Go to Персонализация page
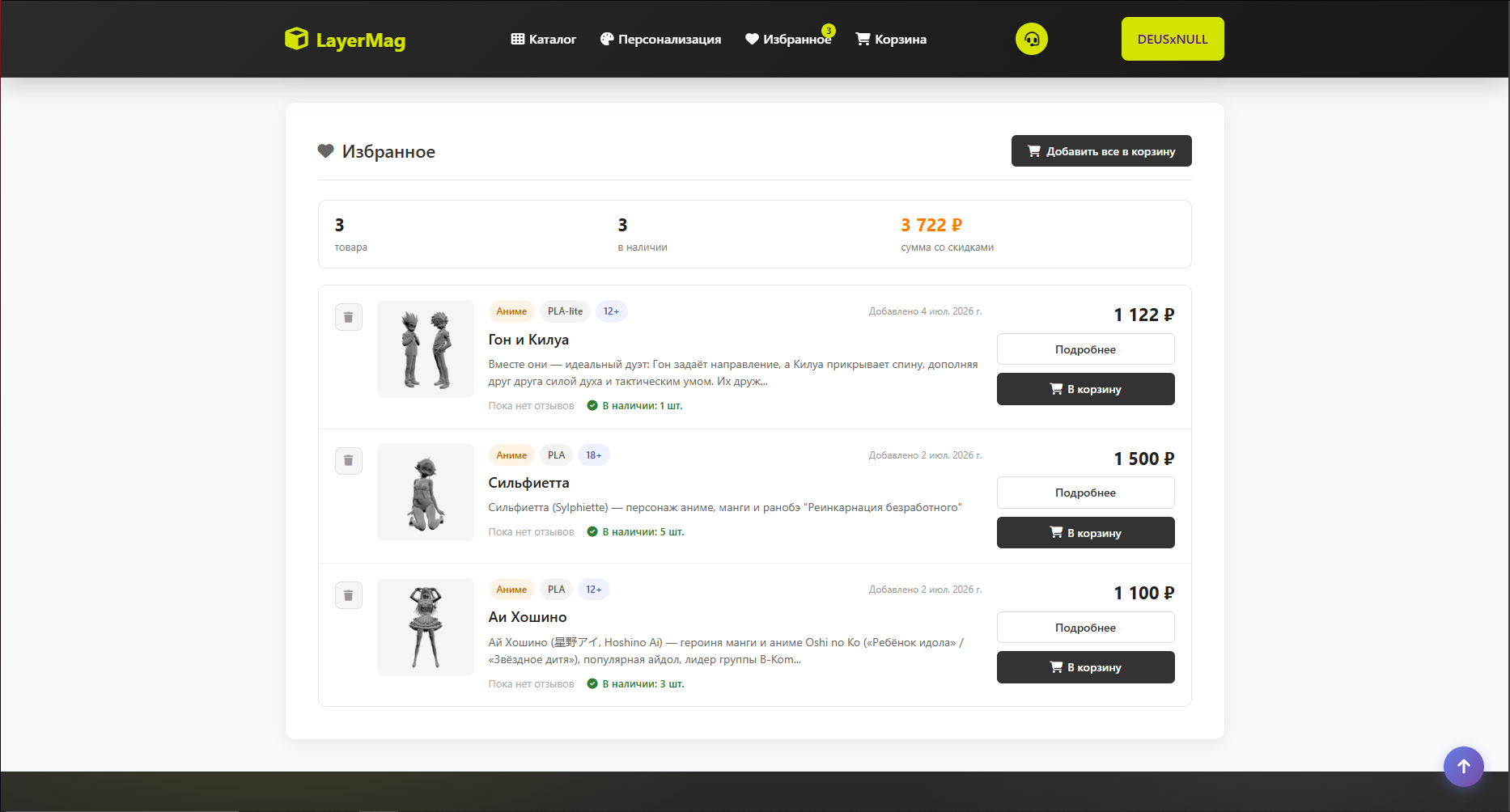This screenshot has width=1510, height=812. [x=660, y=39]
